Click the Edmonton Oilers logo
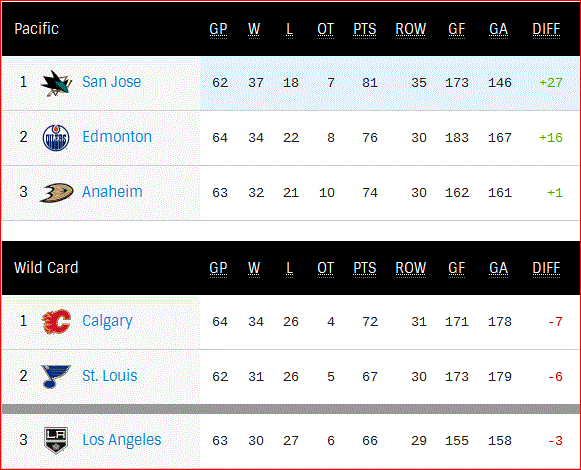 point(56,138)
